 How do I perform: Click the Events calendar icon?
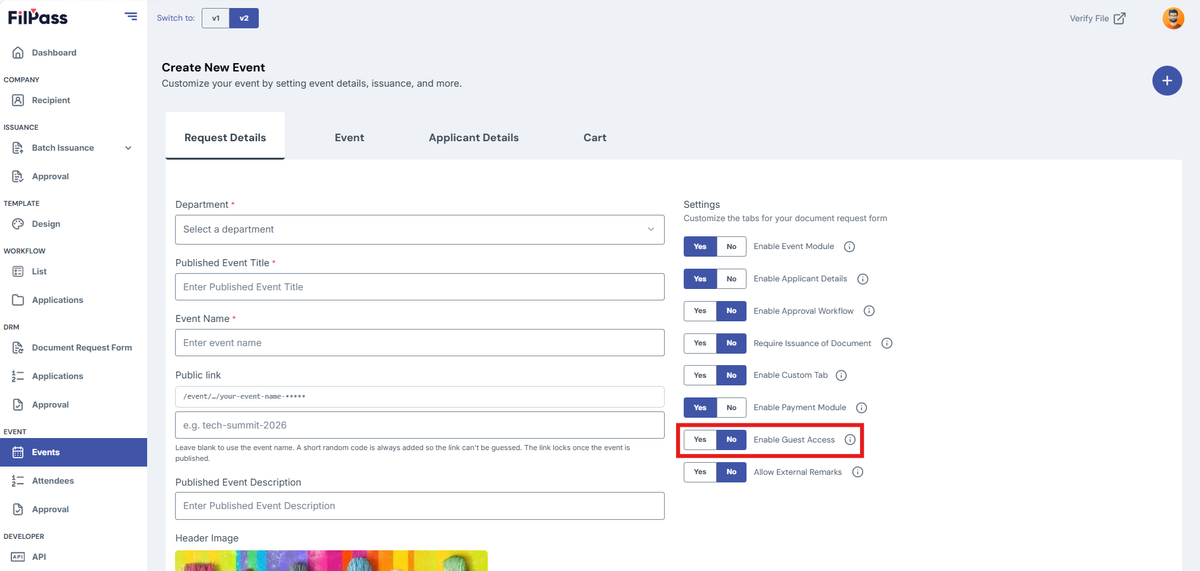(x=18, y=452)
